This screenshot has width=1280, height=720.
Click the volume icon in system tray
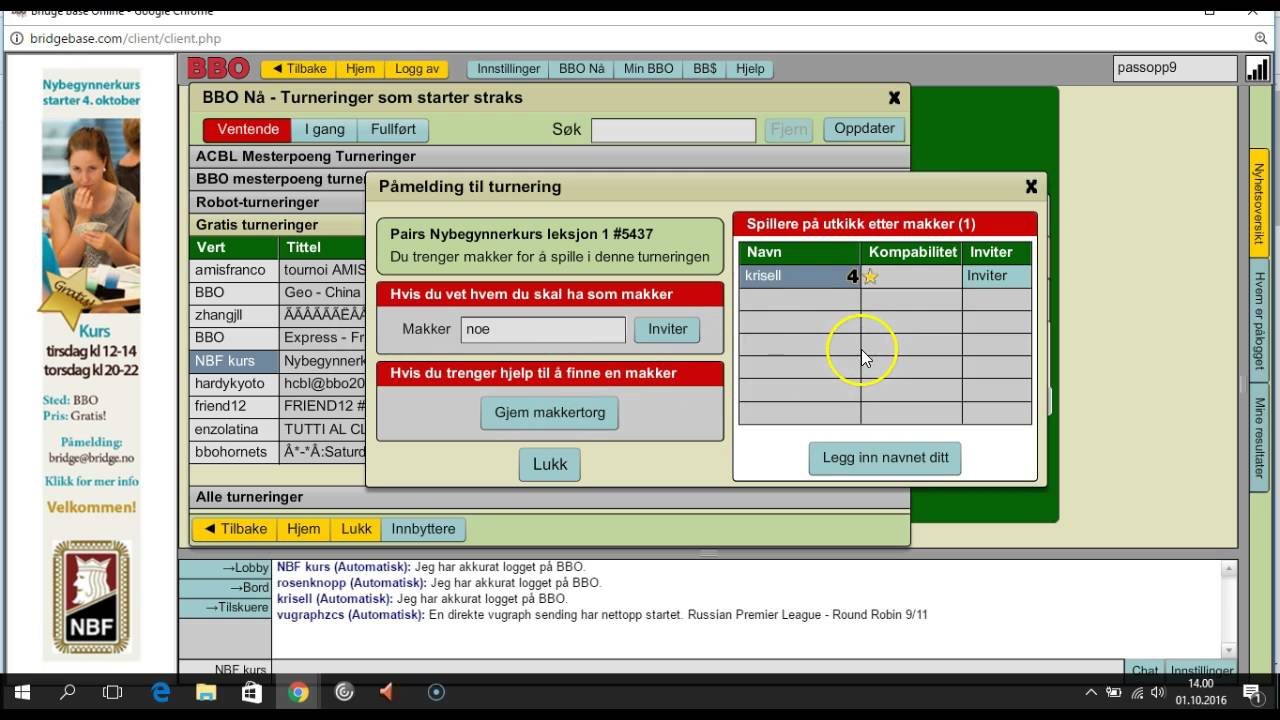click(1158, 692)
